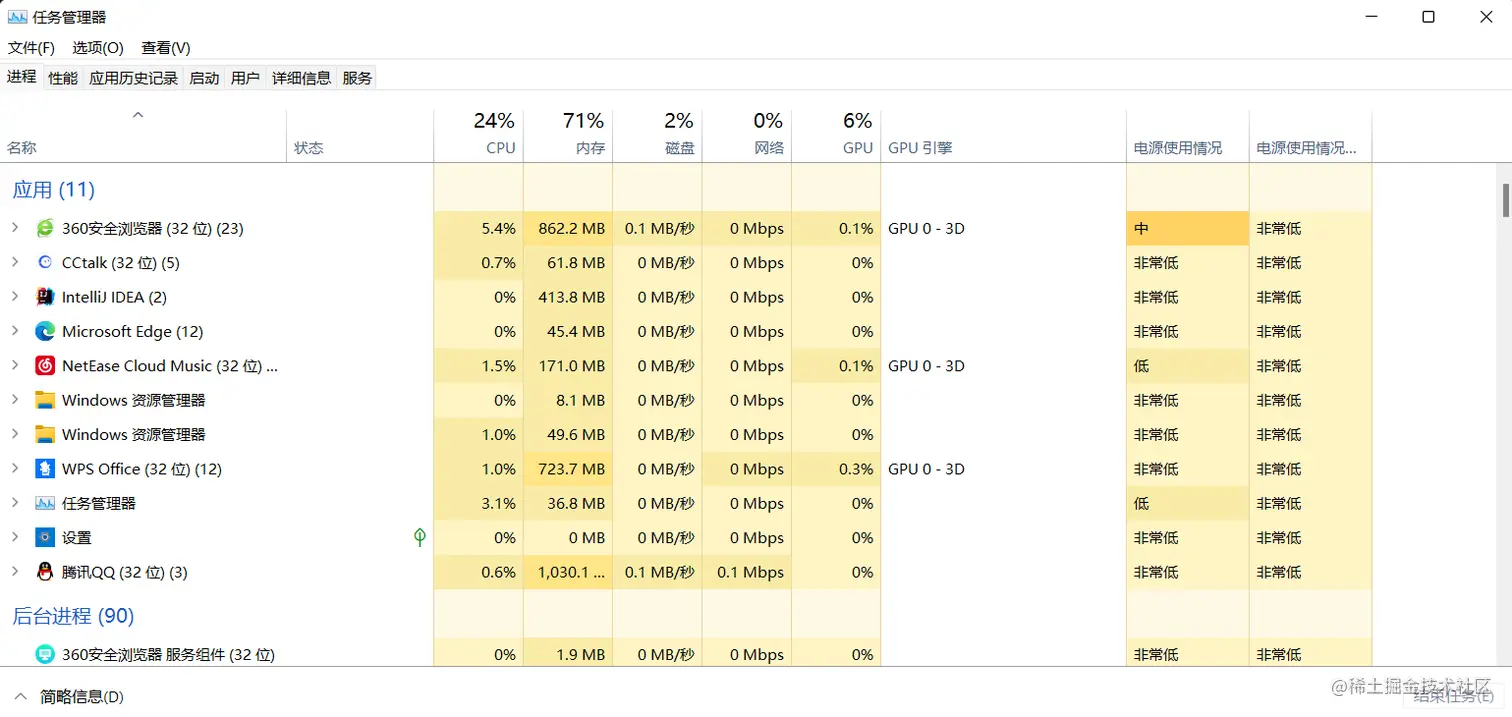The image size is (1512, 717).
Task: Switch to the 应用历史记录 tab
Action: pos(133,77)
